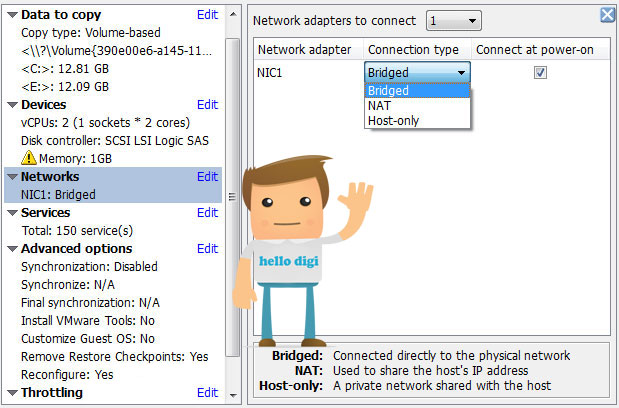Collapse the Devices section
The image size is (619, 408).
[13, 105]
